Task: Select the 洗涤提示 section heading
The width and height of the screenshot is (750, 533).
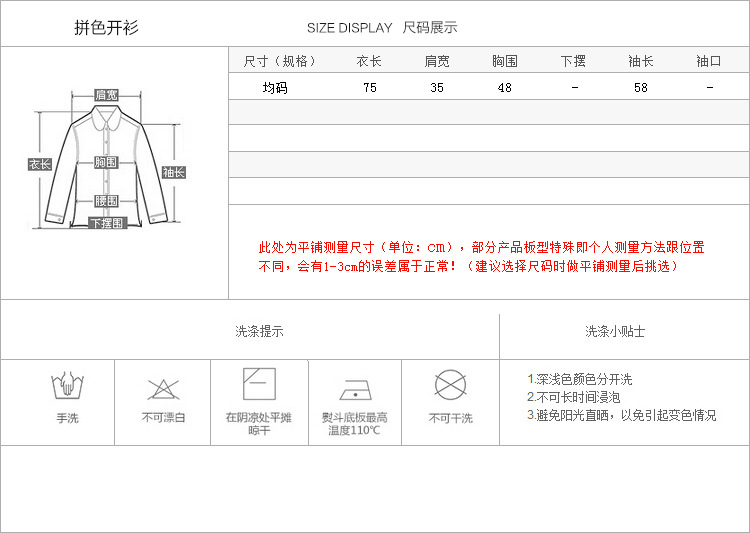Action: (259, 331)
